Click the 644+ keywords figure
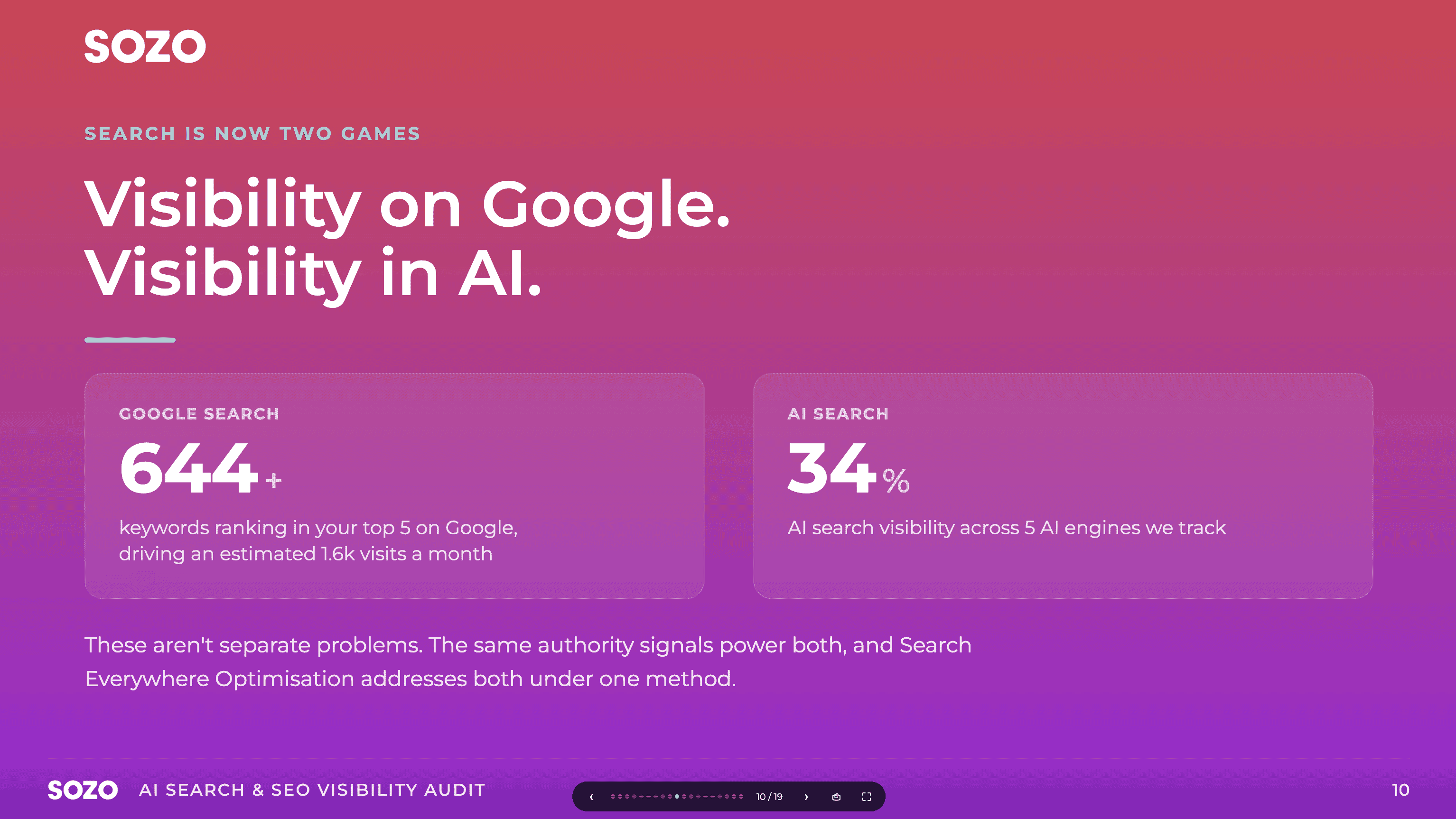Screen dimensions: 1456x819 (x=201, y=468)
